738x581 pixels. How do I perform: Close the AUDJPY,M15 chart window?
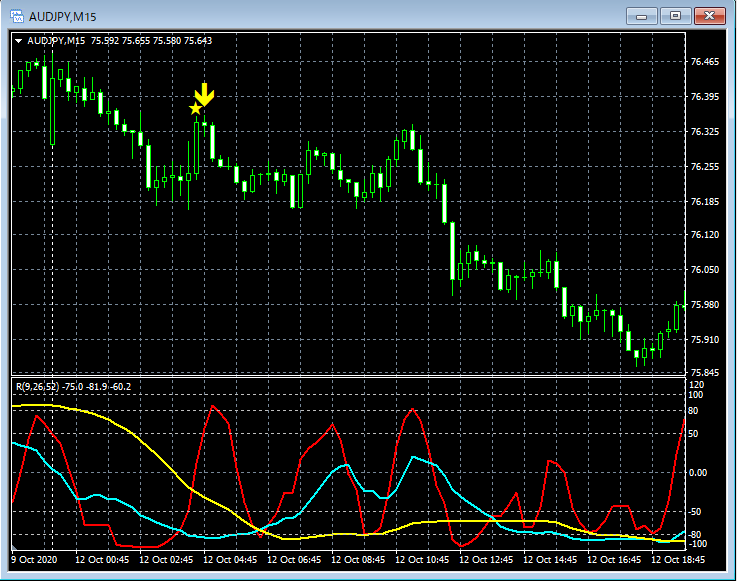(x=710, y=16)
